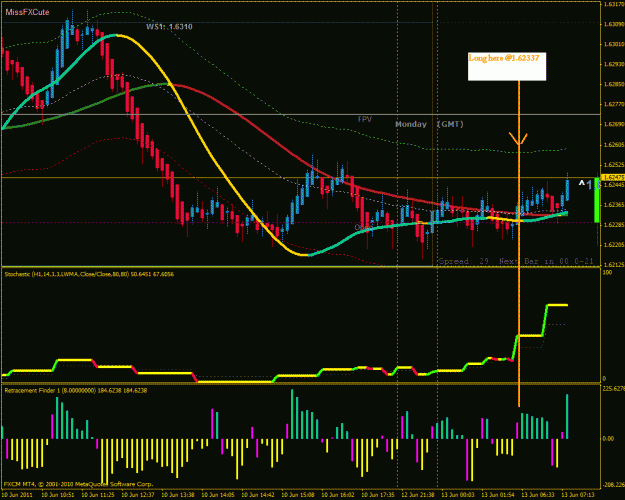Click the Stochastic scale value 100

click(607, 273)
